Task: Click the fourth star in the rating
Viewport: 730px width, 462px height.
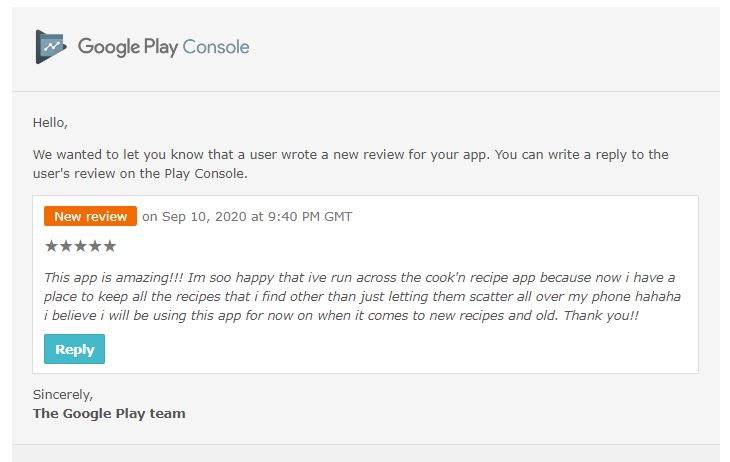Action: [95, 246]
